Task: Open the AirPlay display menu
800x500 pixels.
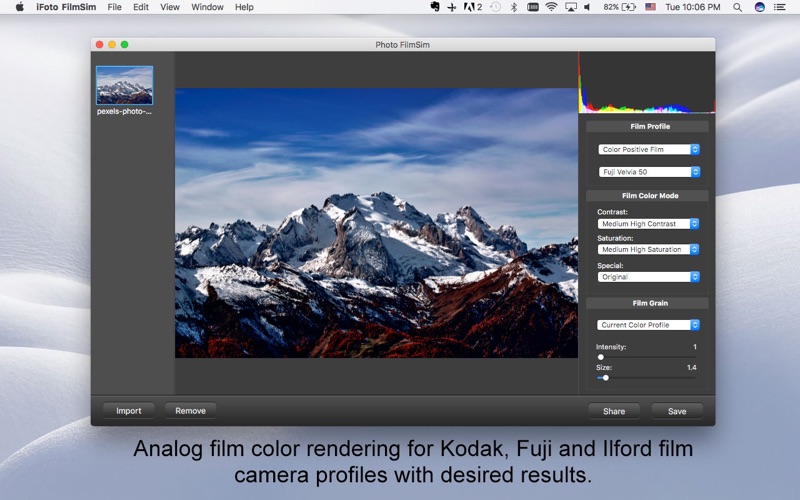Action: point(571,7)
